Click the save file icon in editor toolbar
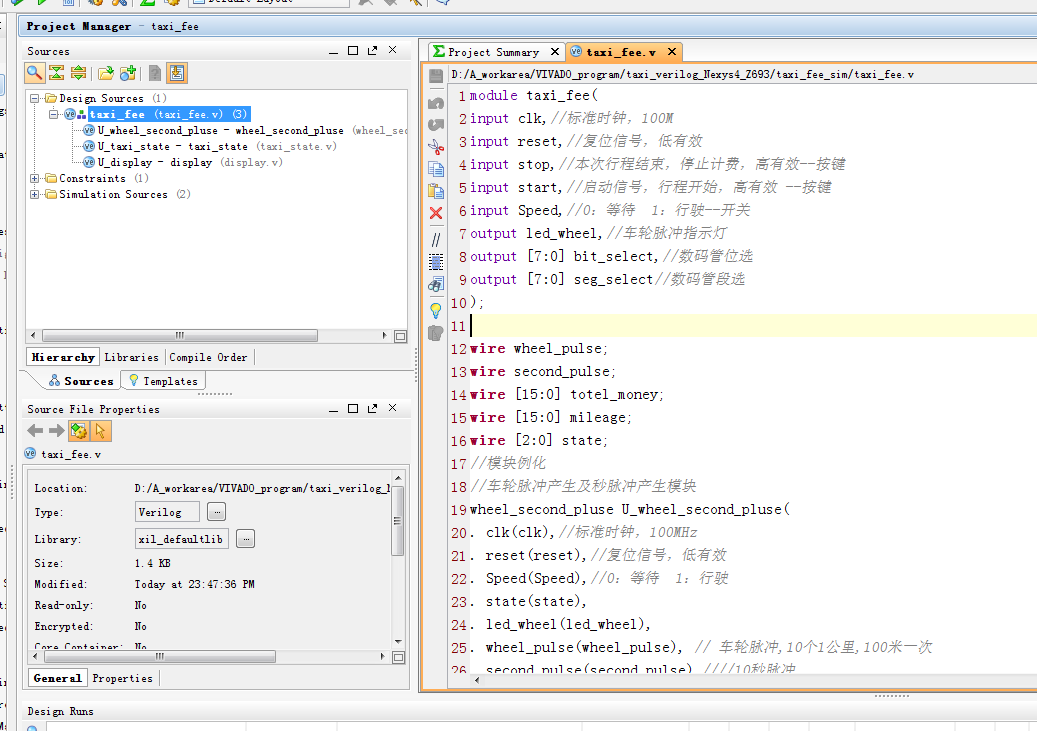The image size is (1037, 731). 436,76
